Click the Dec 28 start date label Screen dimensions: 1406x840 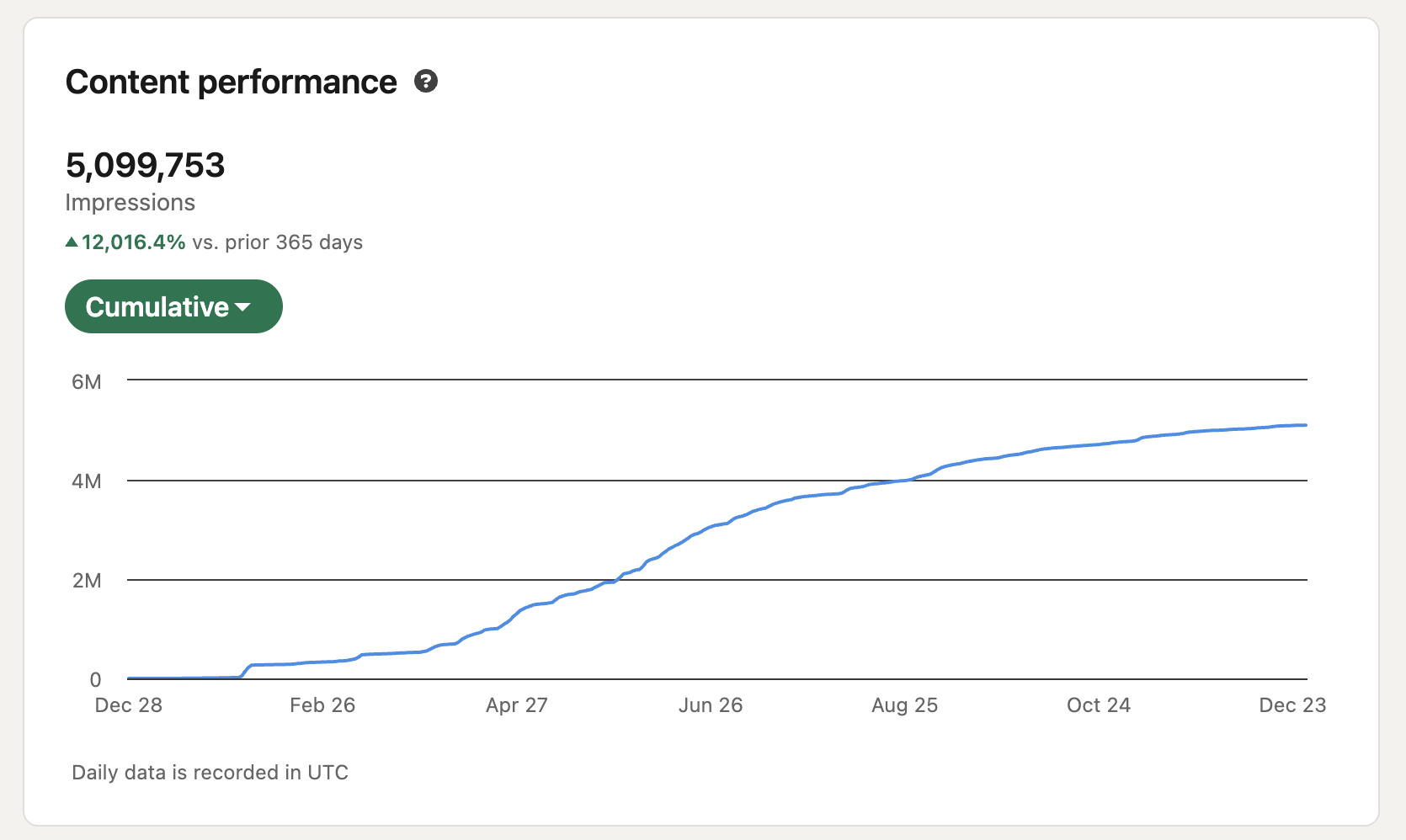[x=127, y=705]
